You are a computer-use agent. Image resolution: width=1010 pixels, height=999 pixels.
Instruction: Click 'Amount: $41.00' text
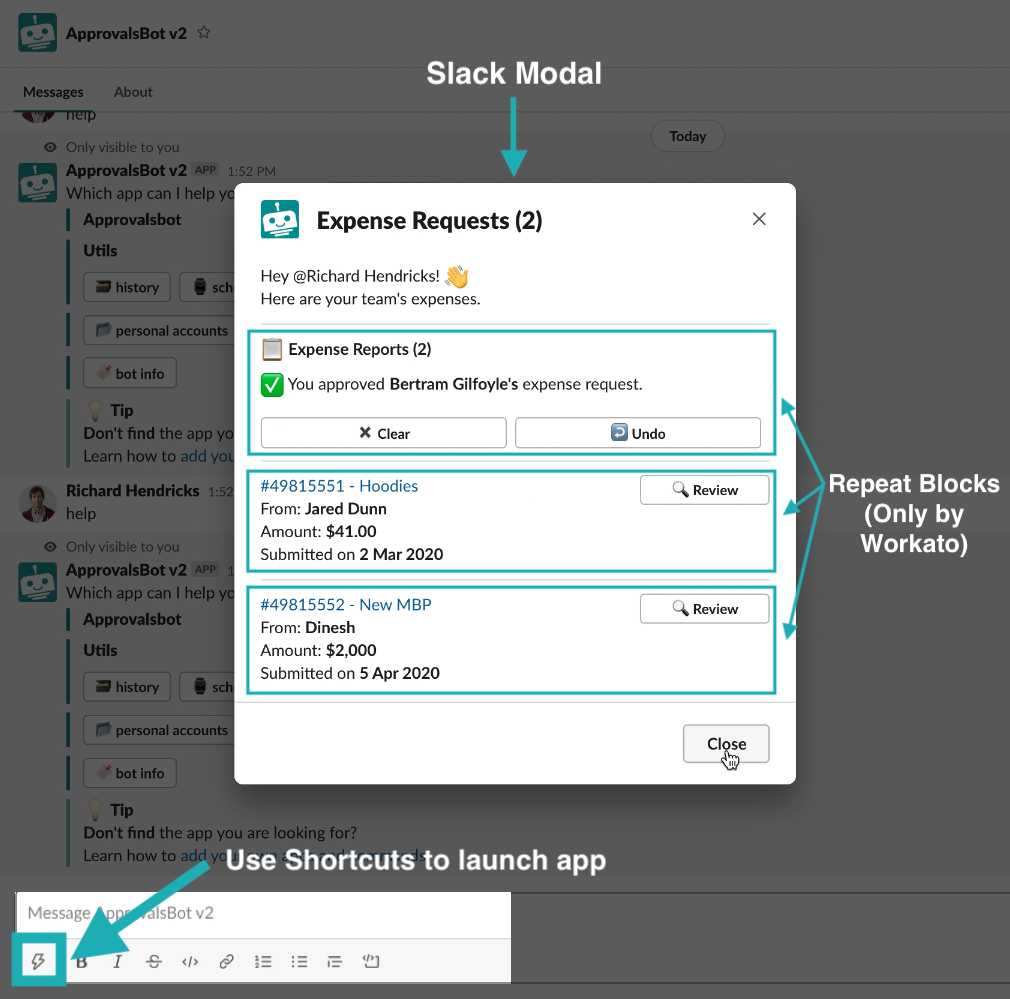click(318, 531)
